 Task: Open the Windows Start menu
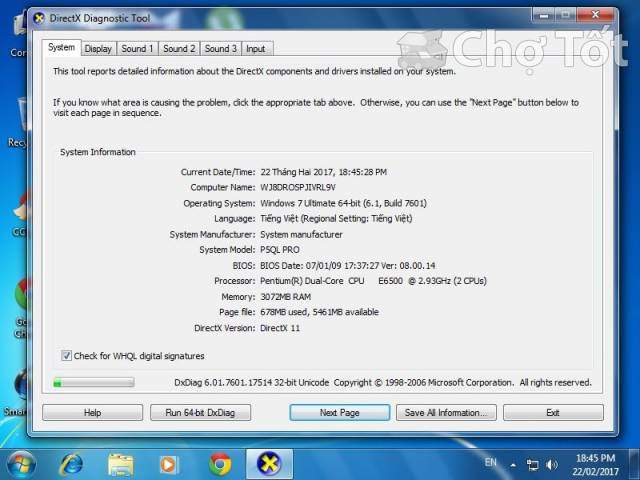pyautogui.click(x=21, y=463)
